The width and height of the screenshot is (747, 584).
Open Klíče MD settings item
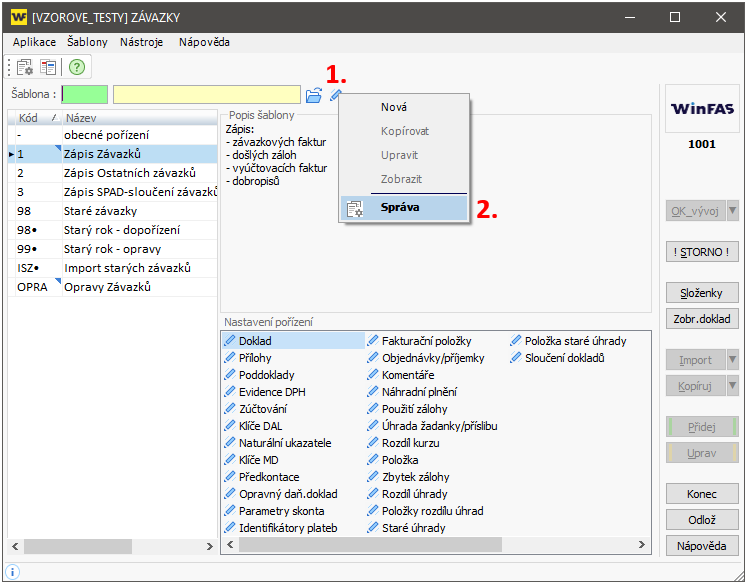[x=251, y=460]
